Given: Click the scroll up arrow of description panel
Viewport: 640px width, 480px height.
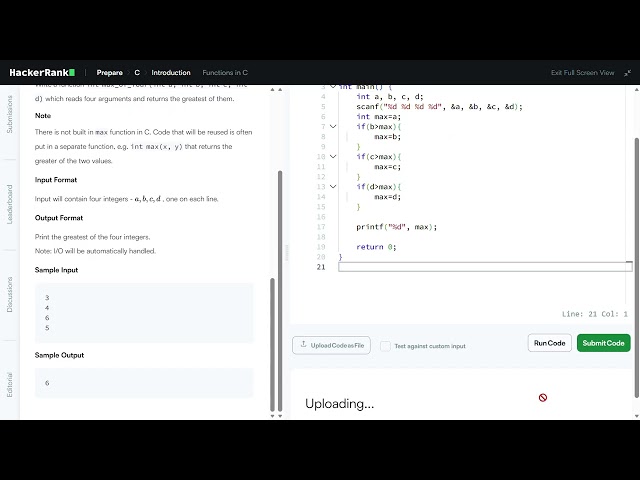Looking at the screenshot, I should (x=280, y=89).
